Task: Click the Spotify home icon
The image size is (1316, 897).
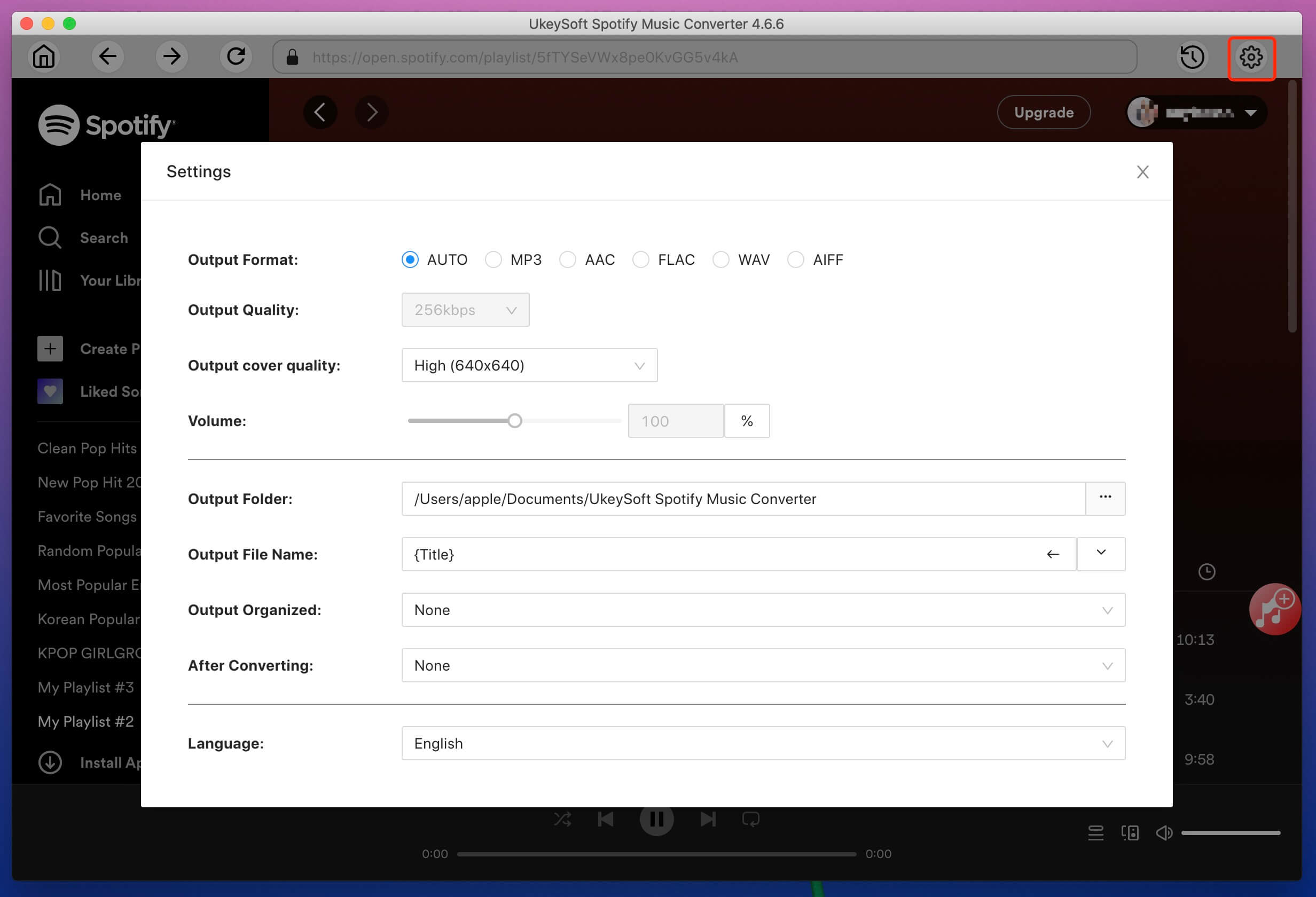Action: click(x=50, y=195)
